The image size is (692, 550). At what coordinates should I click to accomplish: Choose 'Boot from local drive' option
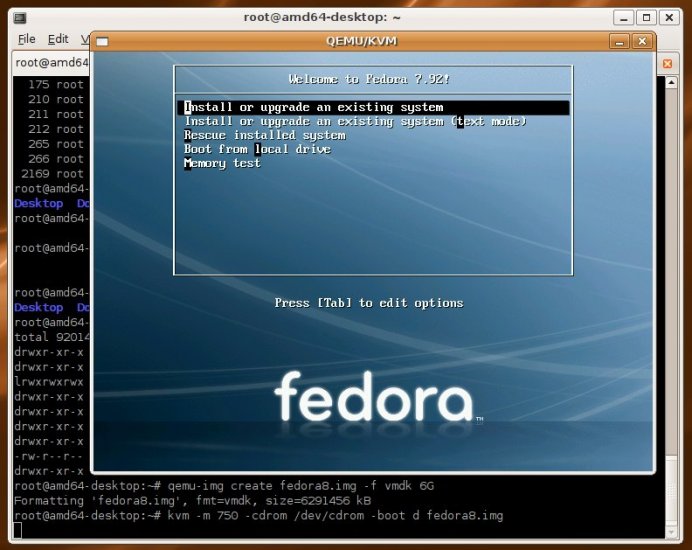(x=257, y=149)
